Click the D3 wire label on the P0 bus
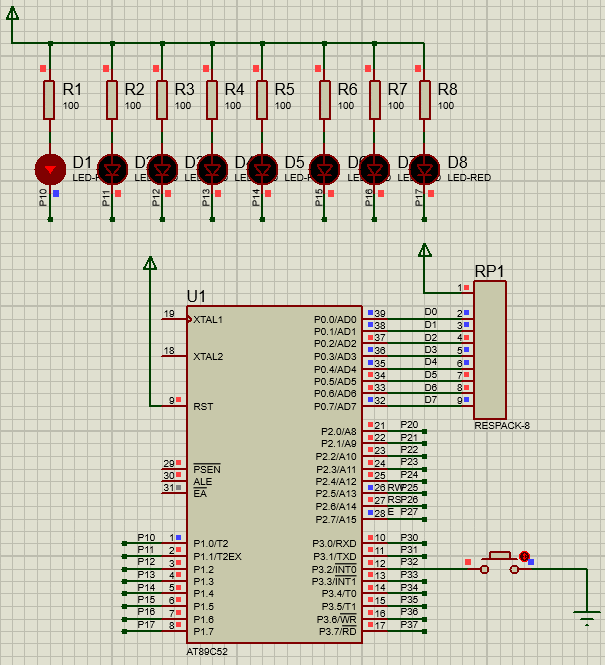This screenshot has height=665, width=605. [x=431, y=350]
